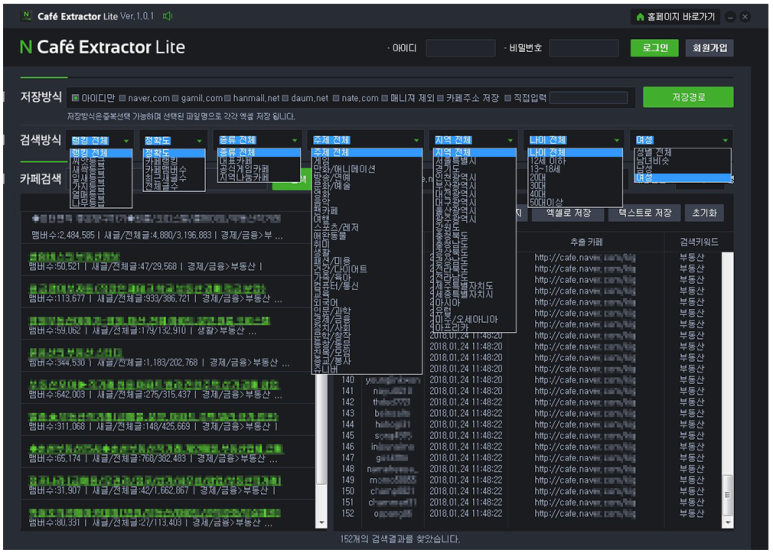773x553 pixels.
Task: Open the 나이 전체 combo box
Action: (x=574, y=140)
